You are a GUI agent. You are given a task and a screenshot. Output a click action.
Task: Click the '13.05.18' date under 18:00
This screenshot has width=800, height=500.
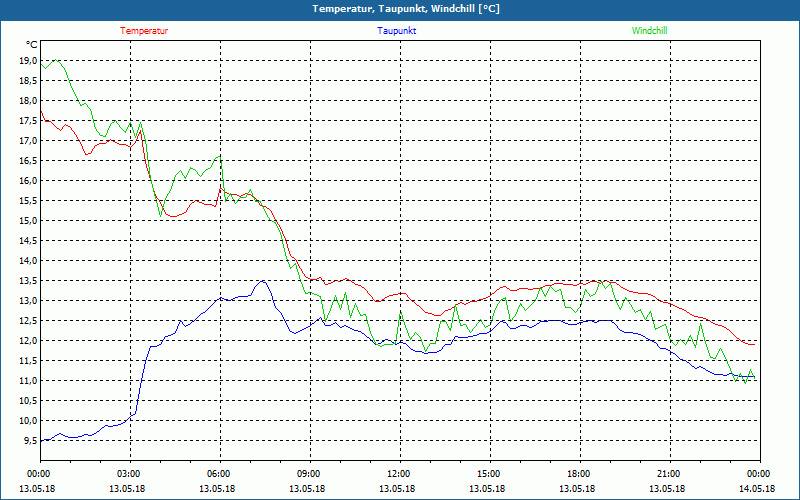coord(577,489)
